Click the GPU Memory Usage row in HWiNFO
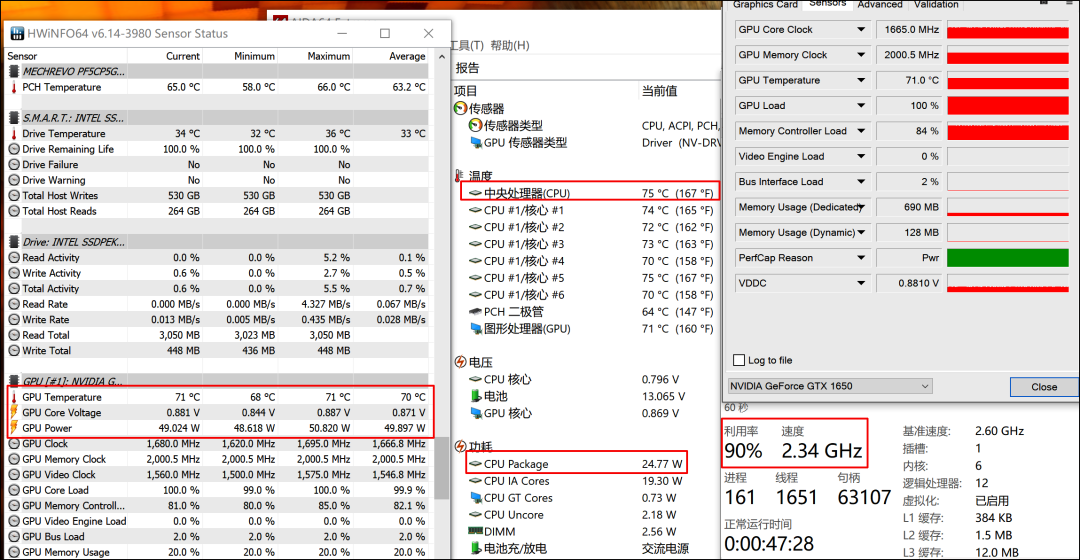The image size is (1080, 560). click(218, 552)
